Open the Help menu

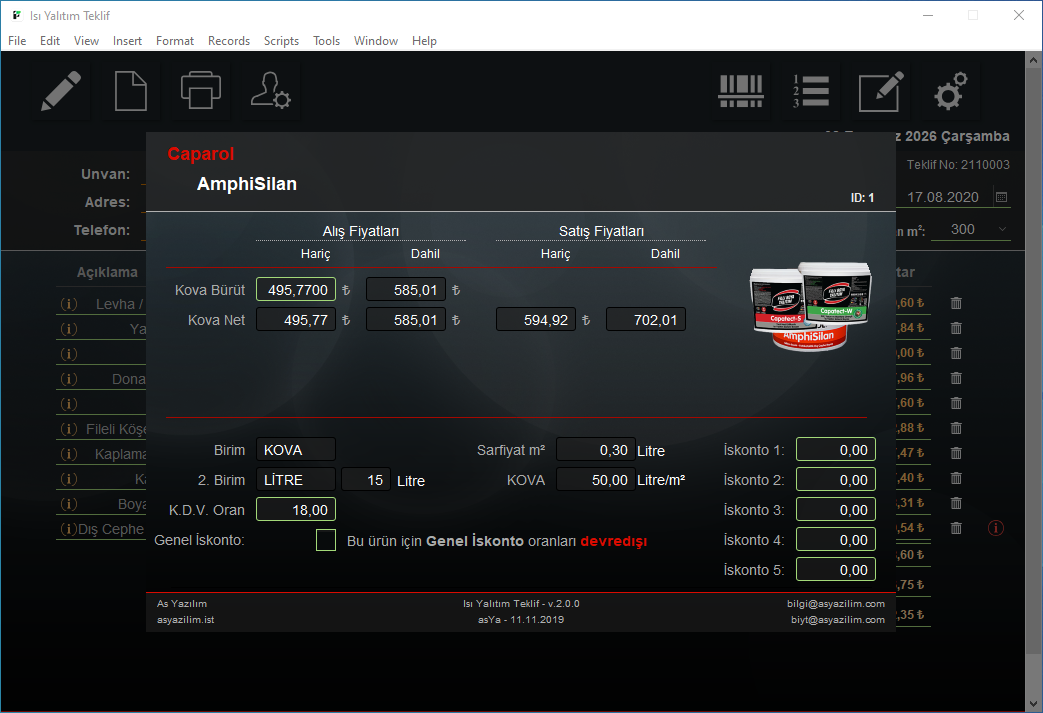(x=424, y=41)
